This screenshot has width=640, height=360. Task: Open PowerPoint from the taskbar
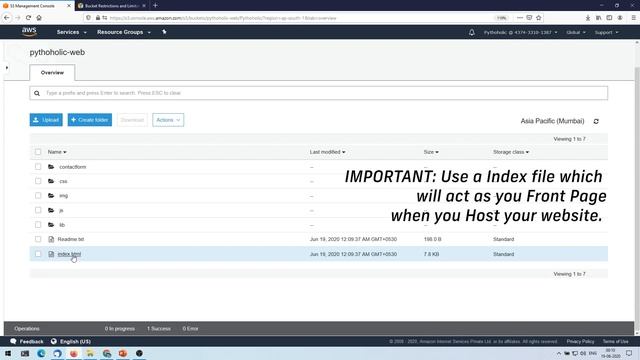(x=122, y=353)
